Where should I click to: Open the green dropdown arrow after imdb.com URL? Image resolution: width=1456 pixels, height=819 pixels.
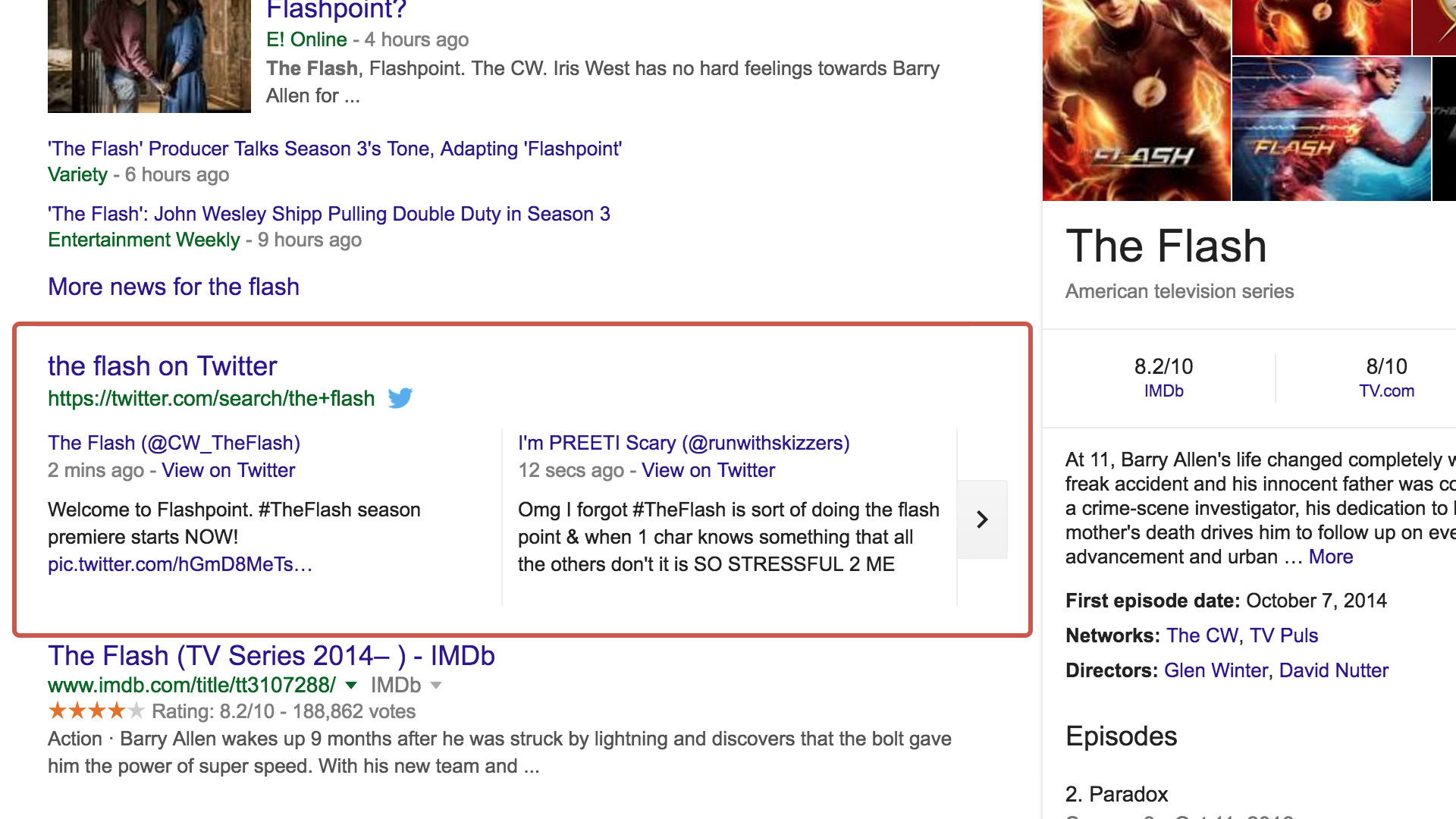click(x=351, y=686)
